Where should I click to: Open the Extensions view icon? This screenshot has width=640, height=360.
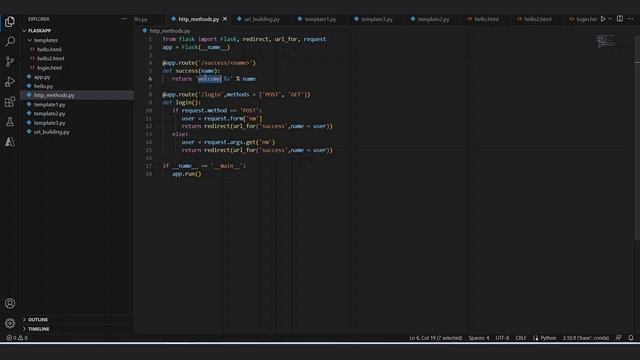coord(10,102)
